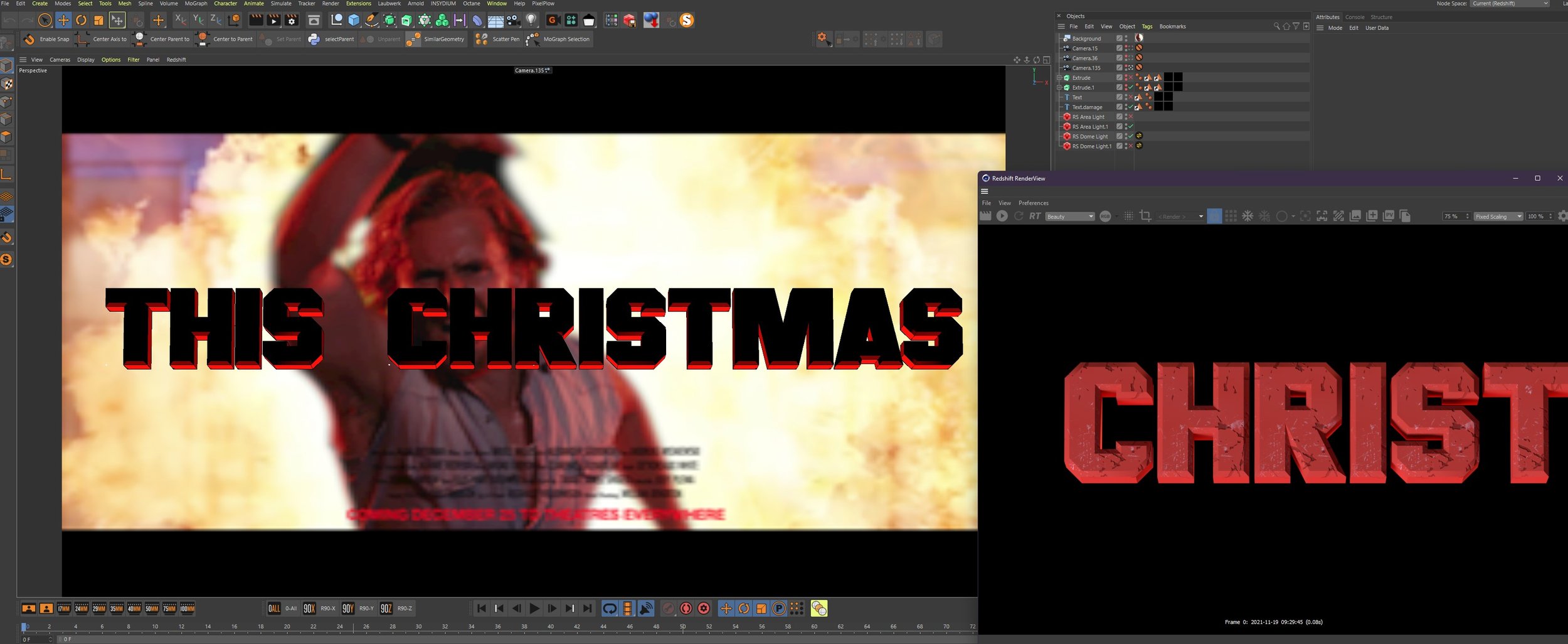Open the Greyscalegorilla G icon
1568x644 pixels.
(553, 20)
